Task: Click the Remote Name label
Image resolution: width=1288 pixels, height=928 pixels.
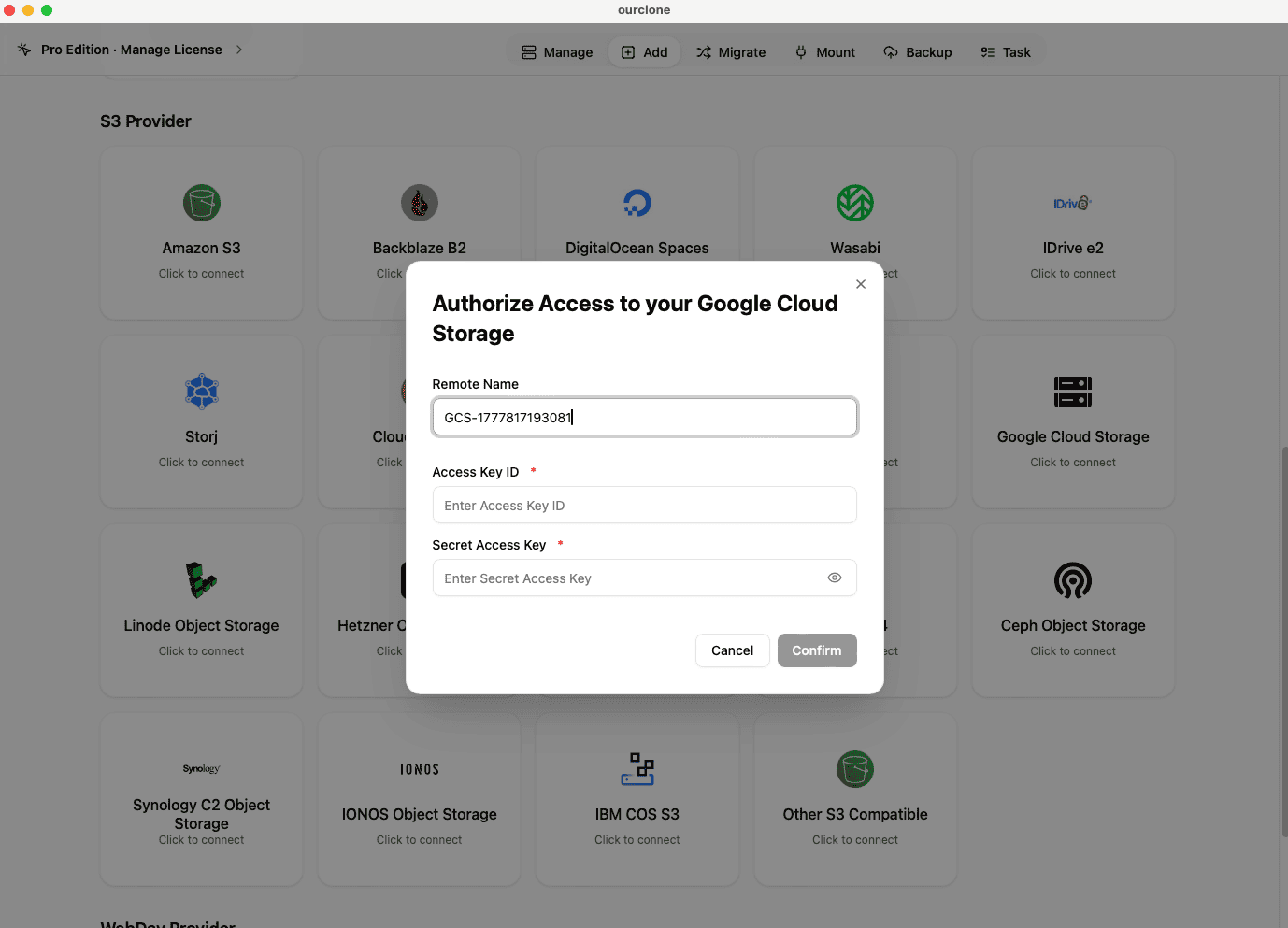Action: click(476, 384)
